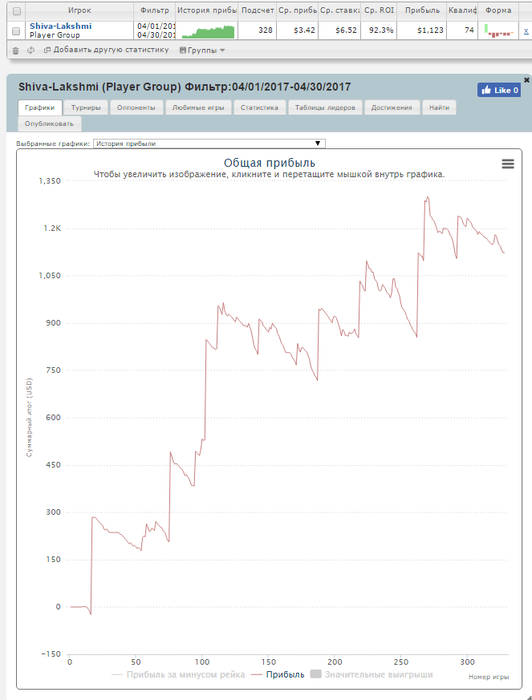Open the Выбранные графики dropdown
This screenshot has width=532, height=700.
pos(209,143)
